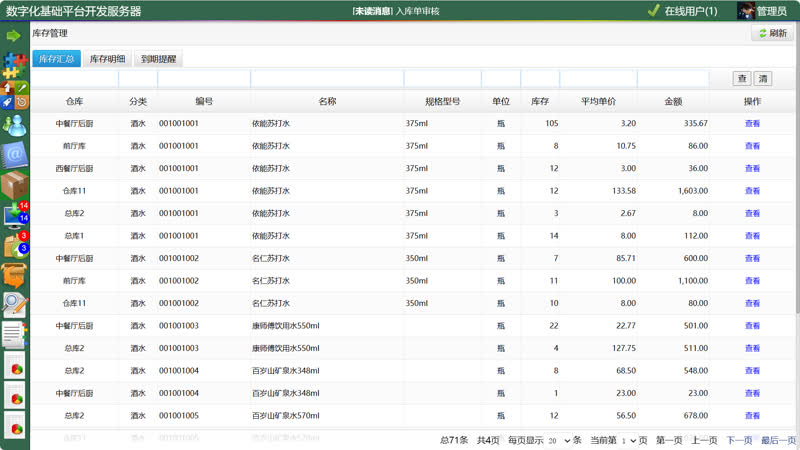Click the green arrow sidebar icon

point(14,36)
